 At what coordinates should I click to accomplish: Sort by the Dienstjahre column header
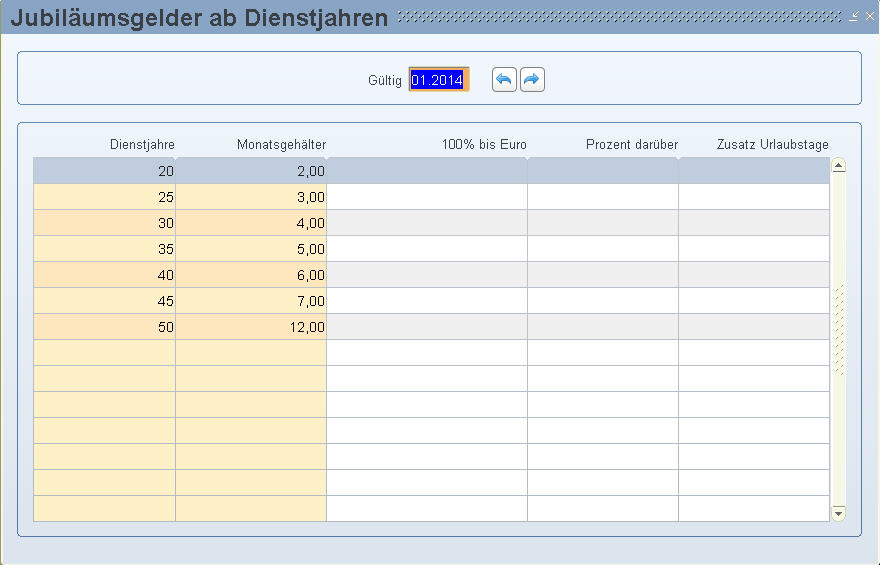pos(142,145)
